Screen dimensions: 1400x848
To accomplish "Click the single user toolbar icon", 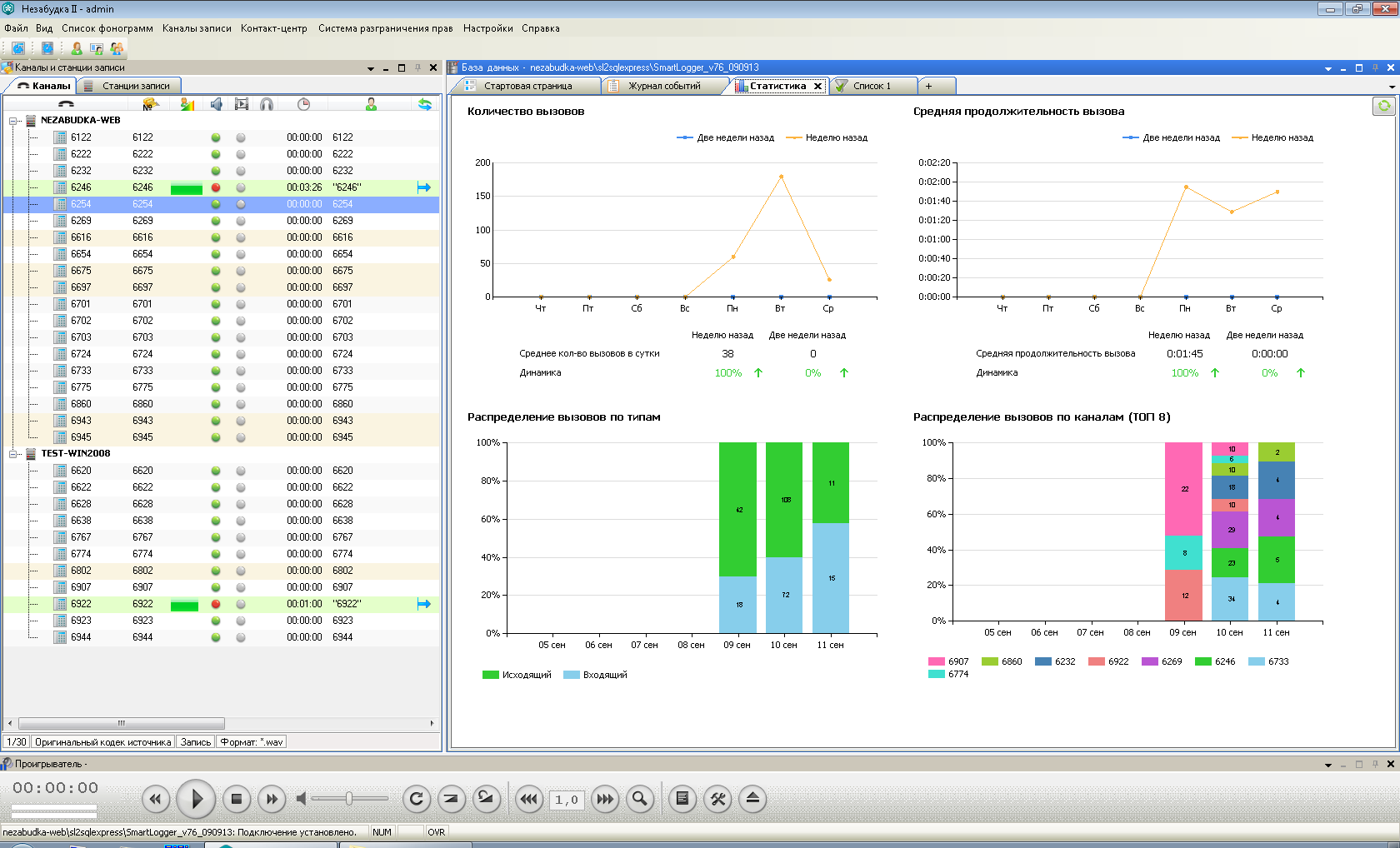I will click(77, 48).
